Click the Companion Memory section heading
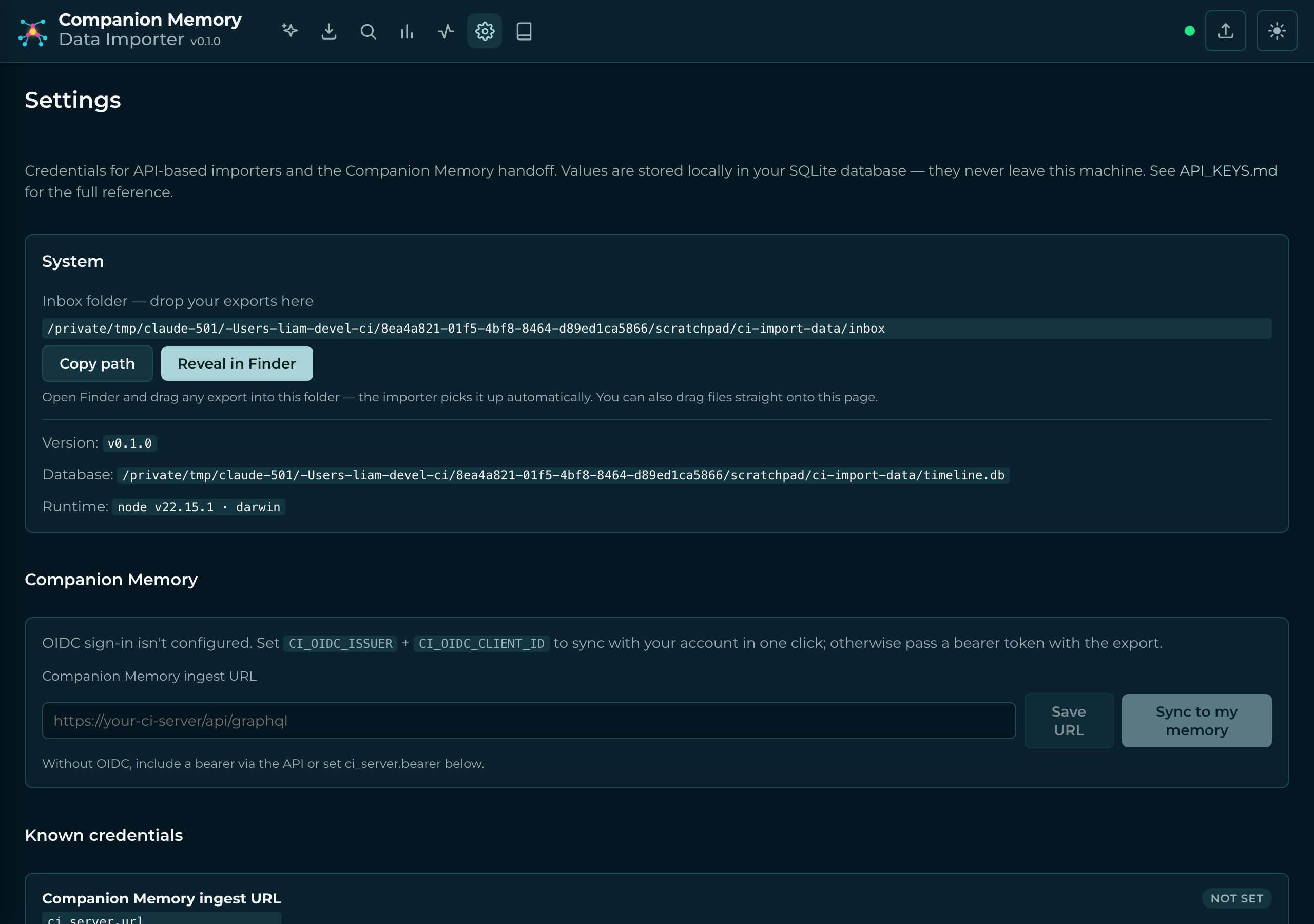 (111, 580)
